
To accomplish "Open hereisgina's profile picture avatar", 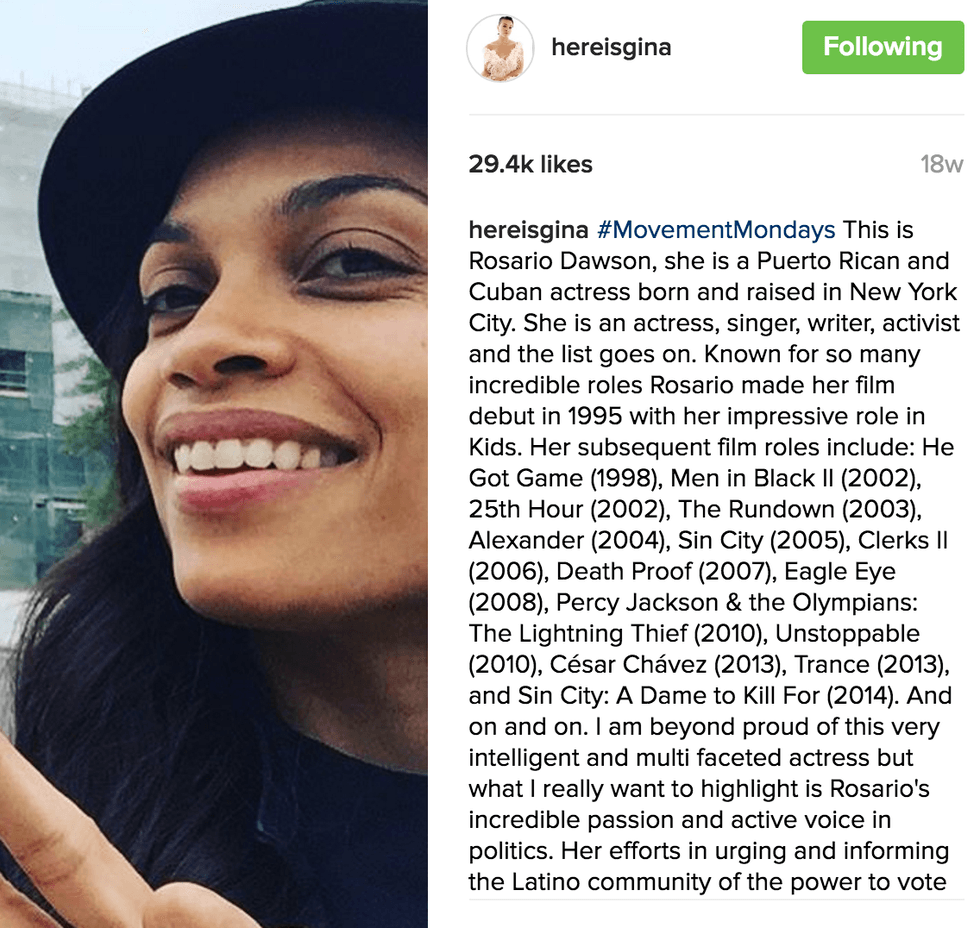I will 500,48.
